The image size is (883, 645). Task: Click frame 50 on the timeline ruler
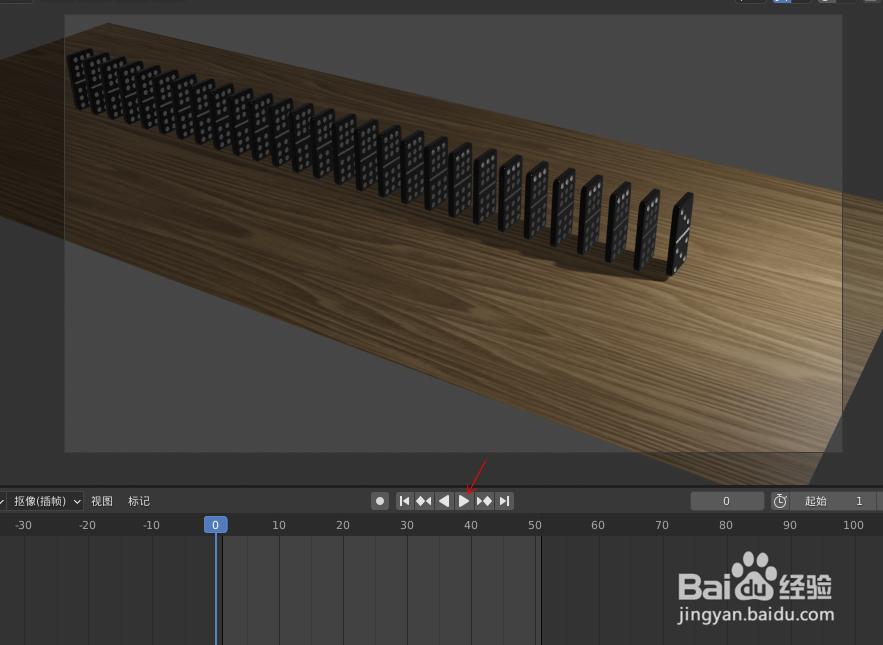pos(534,524)
